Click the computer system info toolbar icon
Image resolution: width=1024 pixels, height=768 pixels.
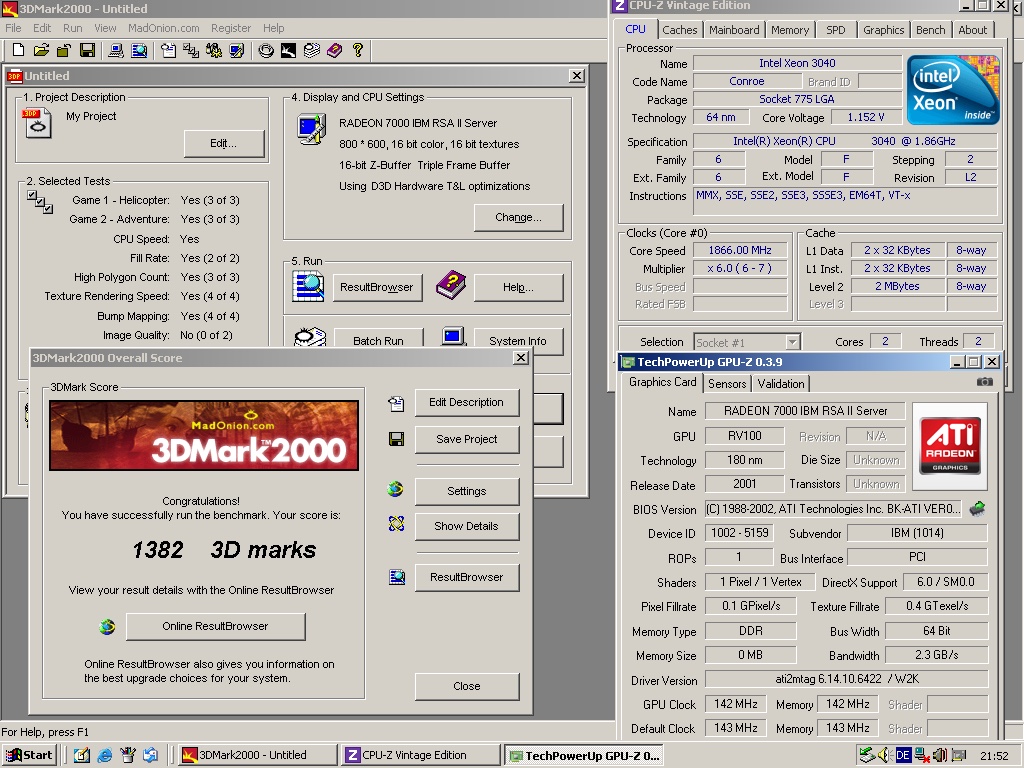coord(116,50)
